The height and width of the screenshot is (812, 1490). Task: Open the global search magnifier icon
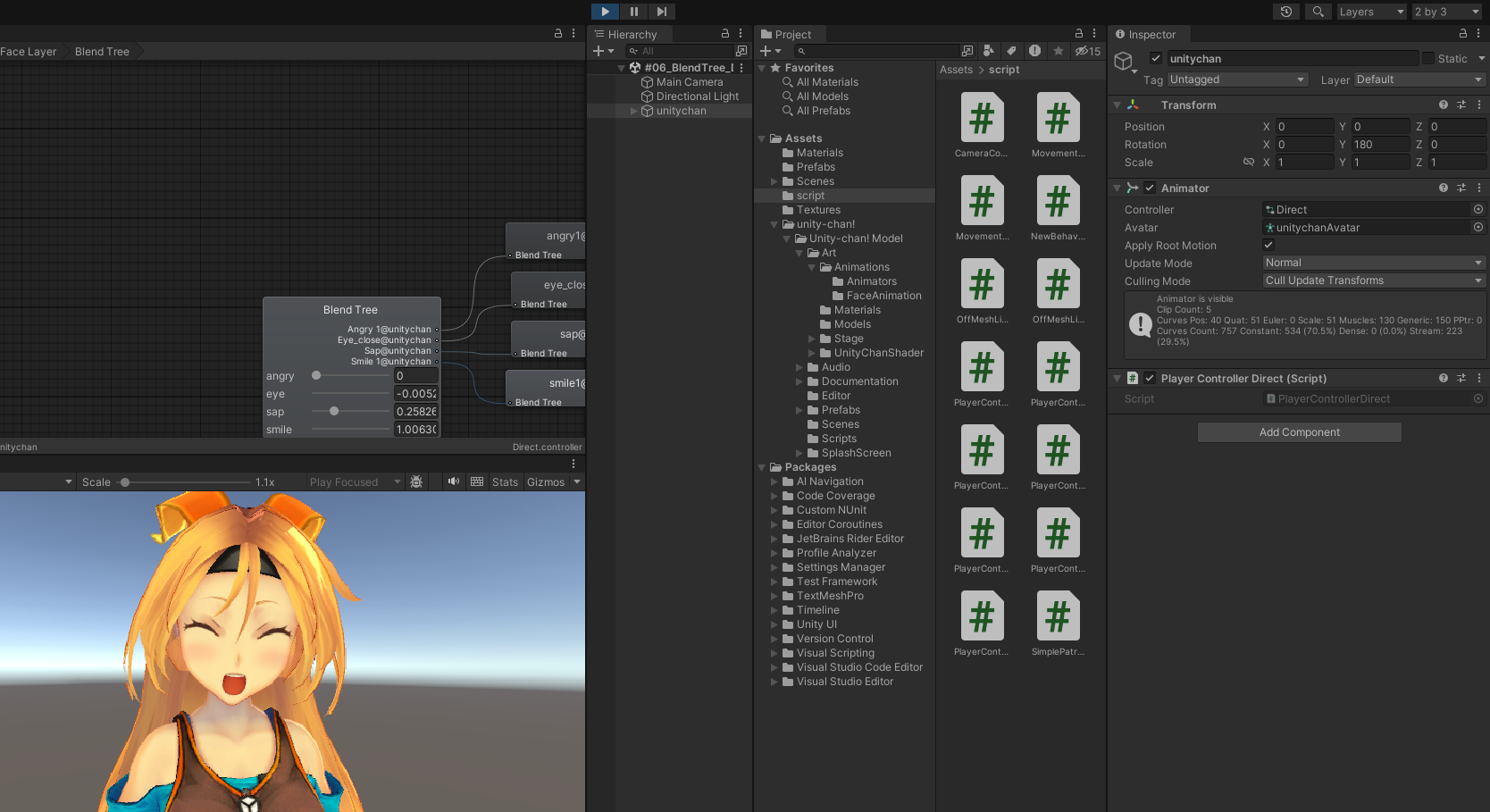1318,12
